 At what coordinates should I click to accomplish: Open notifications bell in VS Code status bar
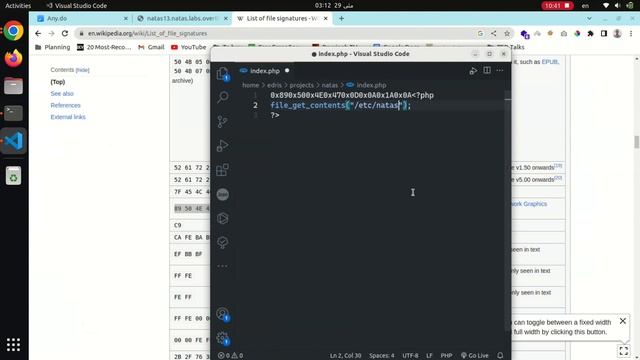click(x=500, y=356)
